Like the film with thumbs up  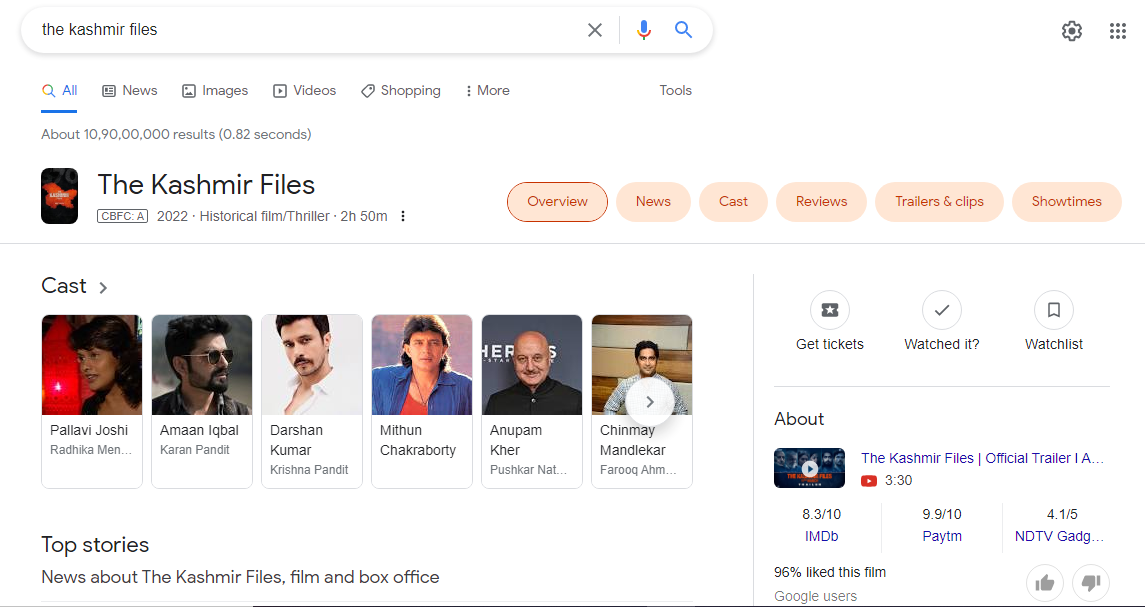point(1045,582)
